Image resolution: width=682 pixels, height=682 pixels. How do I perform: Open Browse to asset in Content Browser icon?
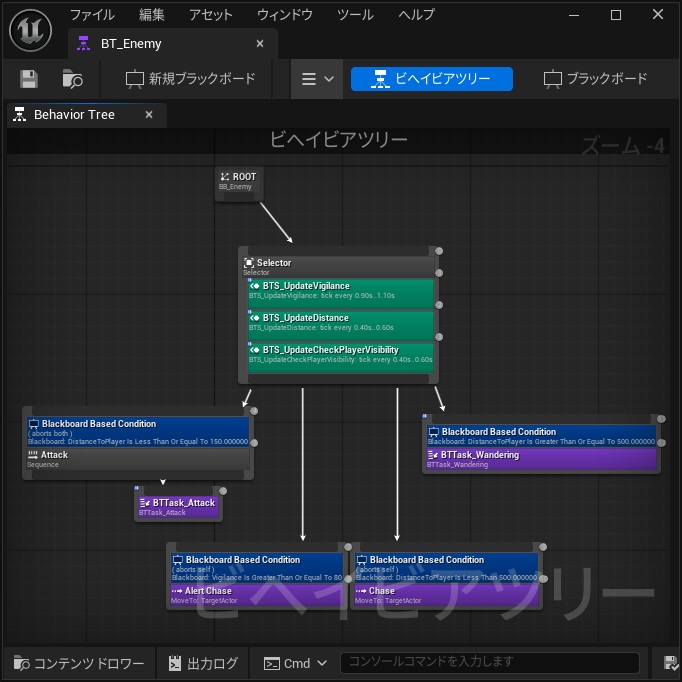72,79
